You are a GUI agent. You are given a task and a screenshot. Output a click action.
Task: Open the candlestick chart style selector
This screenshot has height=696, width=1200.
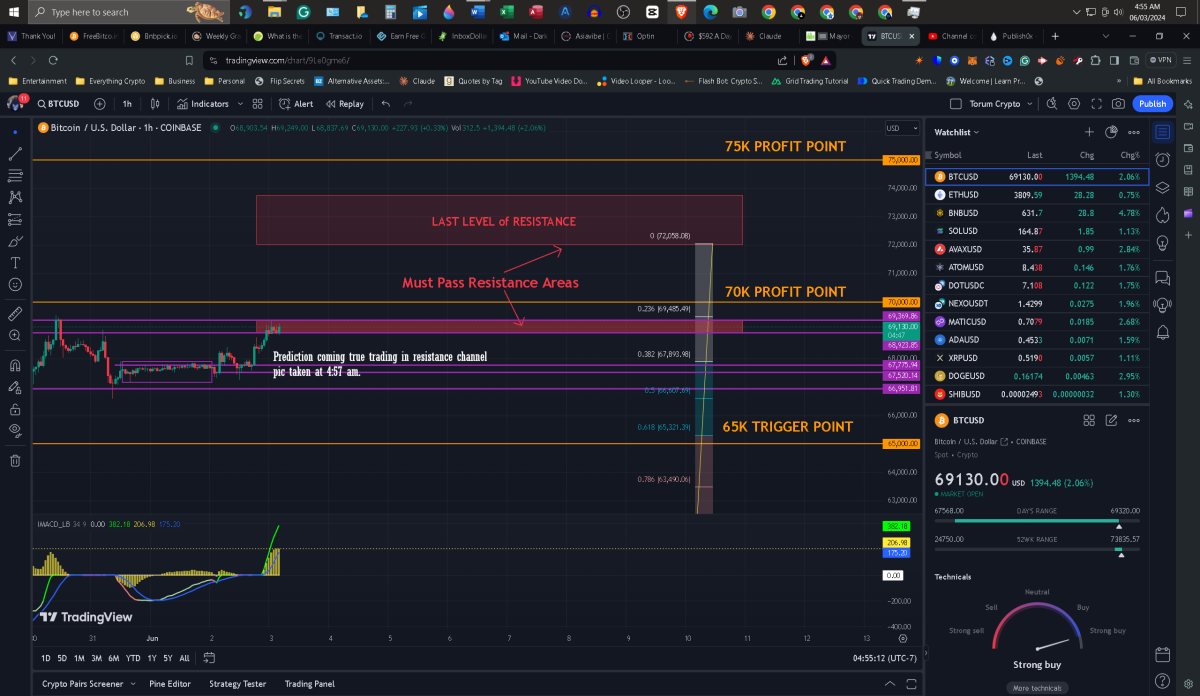pos(154,103)
